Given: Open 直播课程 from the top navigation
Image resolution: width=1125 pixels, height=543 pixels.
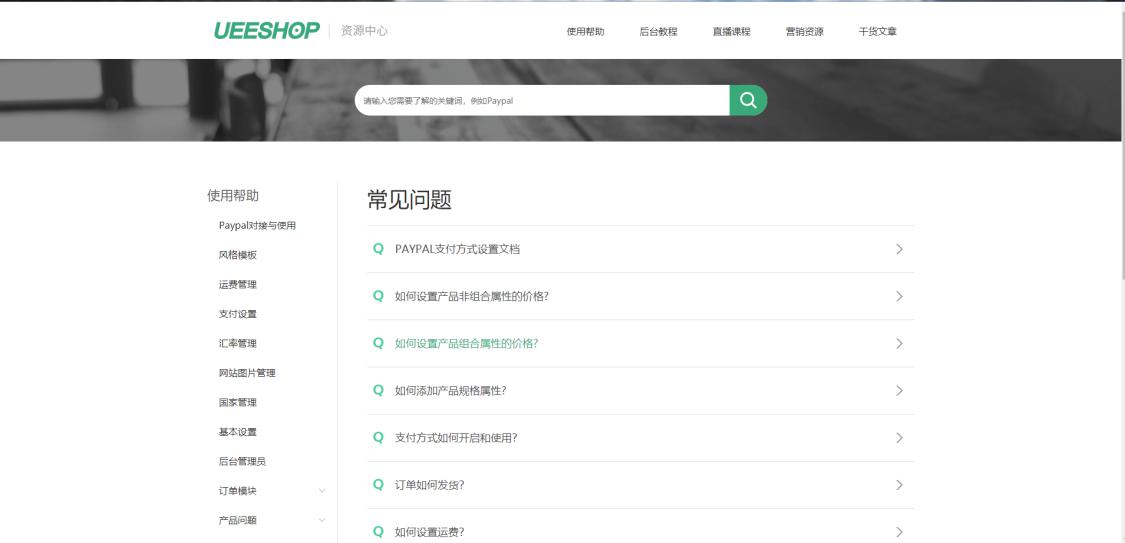Looking at the screenshot, I should [x=731, y=32].
